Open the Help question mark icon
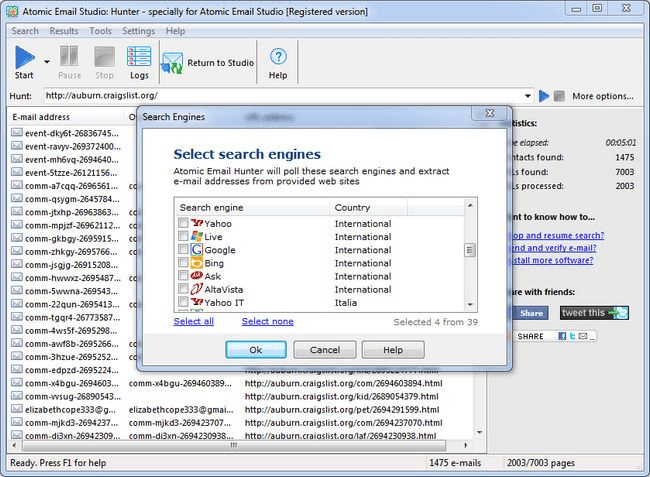The height and width of the screenshot is (477, 650). click(x=278, y=56)
